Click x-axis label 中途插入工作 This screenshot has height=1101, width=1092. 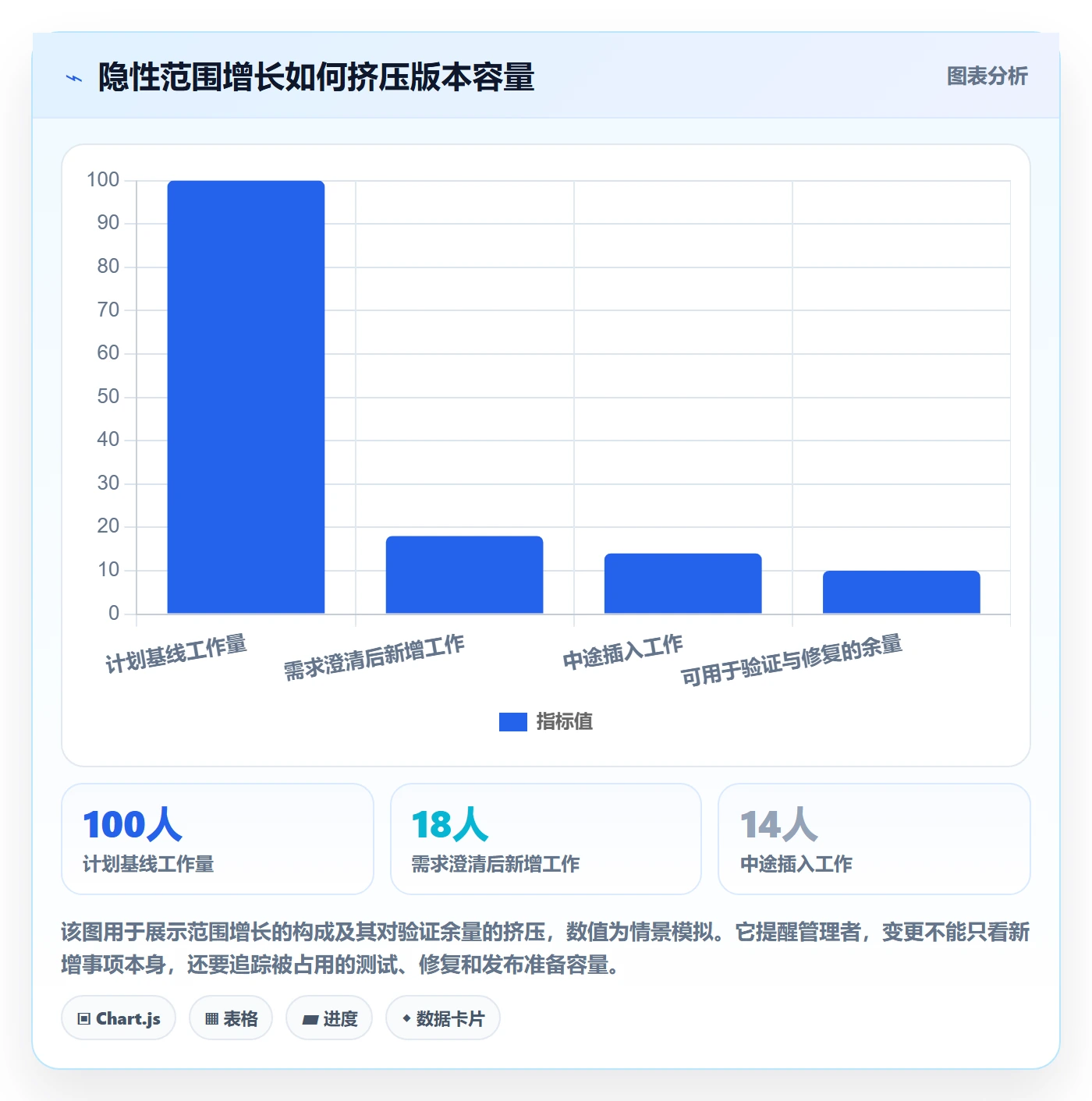622,652
